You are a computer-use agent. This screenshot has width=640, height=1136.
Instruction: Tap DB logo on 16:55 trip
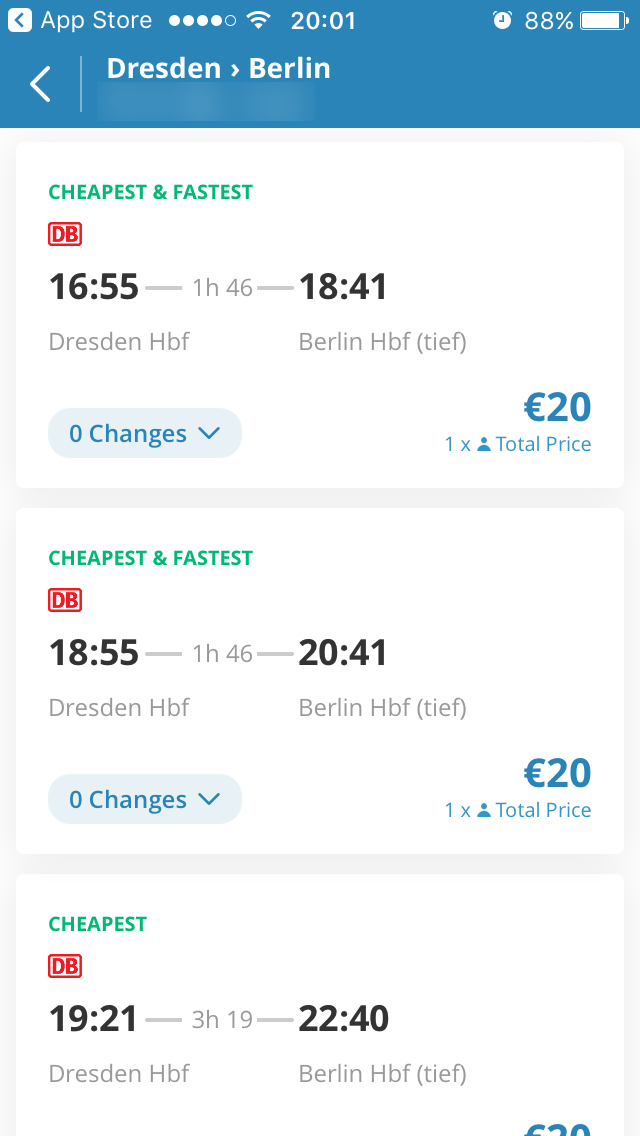[x=65, y=234]
